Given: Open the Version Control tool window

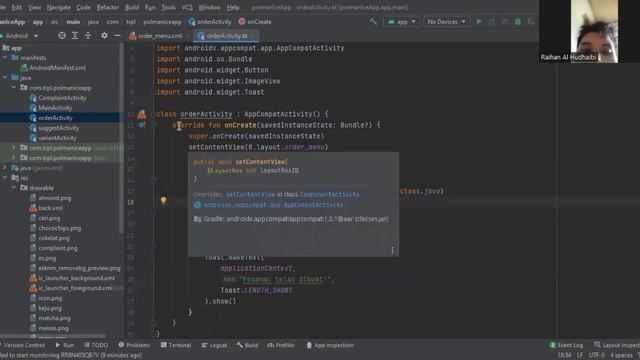Looking at the screenshot, I should click(23, 345).
